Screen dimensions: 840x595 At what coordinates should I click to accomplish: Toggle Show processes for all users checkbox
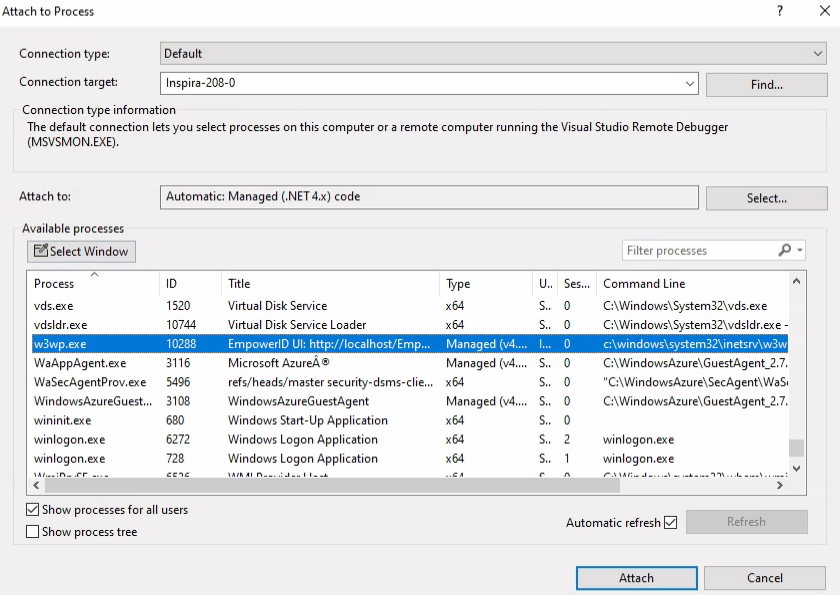(33, 509)
